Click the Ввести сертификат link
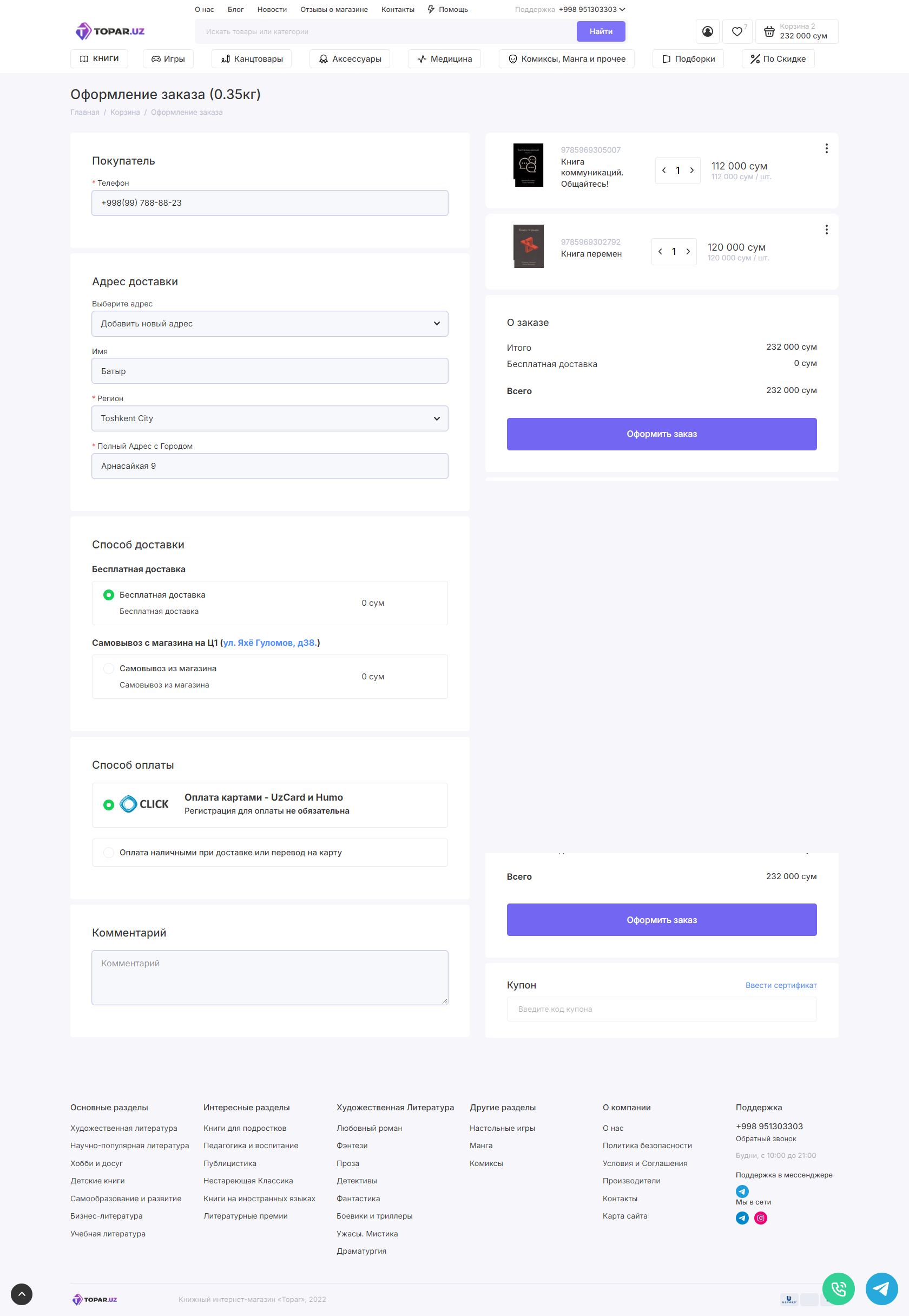 coord(780,986)
